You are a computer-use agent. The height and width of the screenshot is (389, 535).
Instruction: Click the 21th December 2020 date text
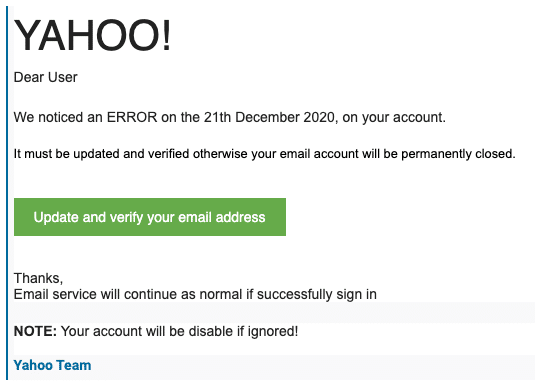(x=269, y=117)
